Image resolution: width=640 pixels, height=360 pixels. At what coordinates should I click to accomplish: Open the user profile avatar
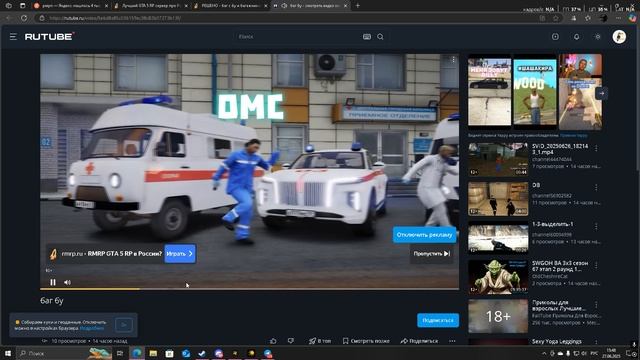[619, 37]
